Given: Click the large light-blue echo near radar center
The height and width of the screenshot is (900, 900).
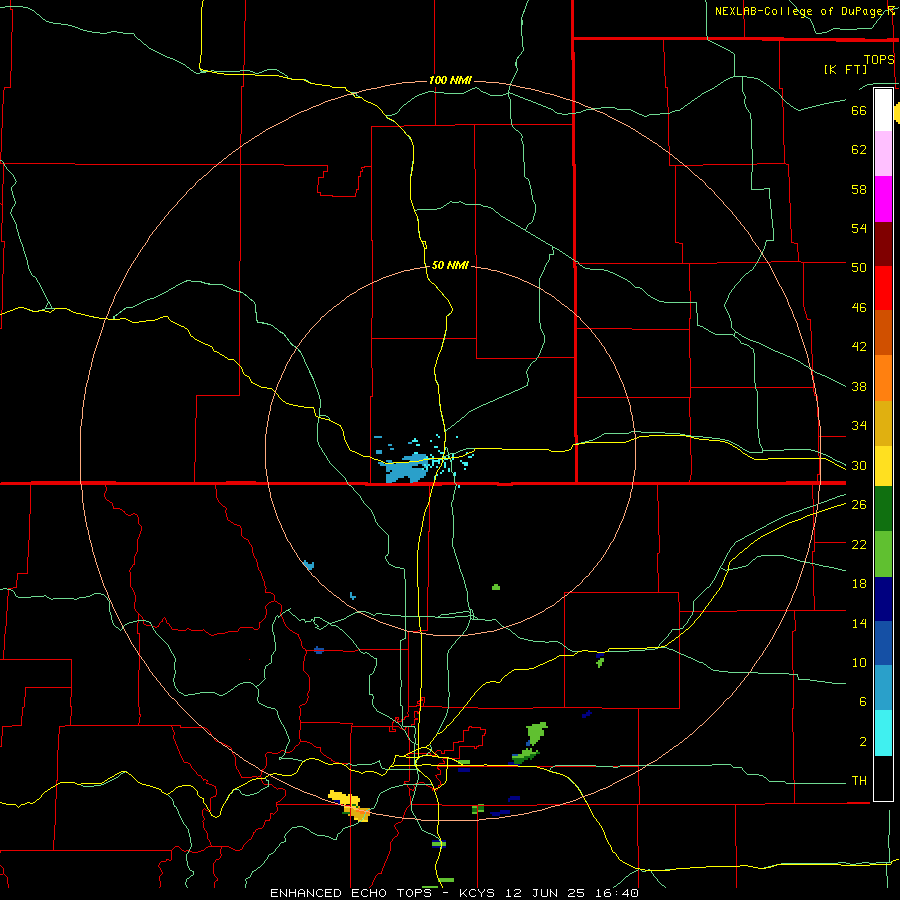Looking at the screenshot, I should [x=406, y=468].
